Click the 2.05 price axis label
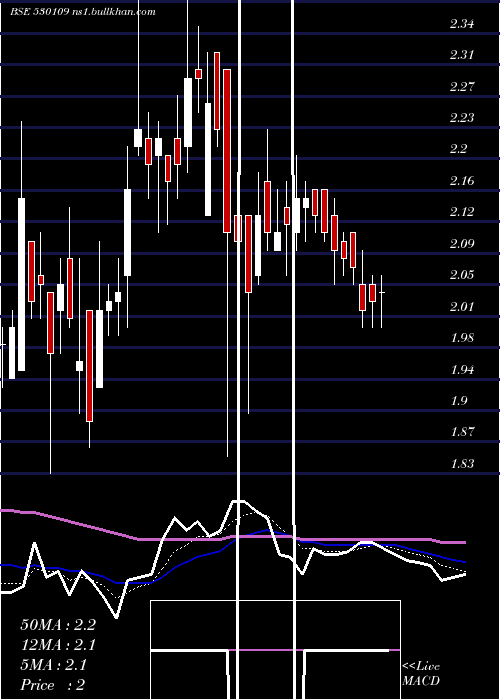 pyautogui.click(x=462, y=275)
